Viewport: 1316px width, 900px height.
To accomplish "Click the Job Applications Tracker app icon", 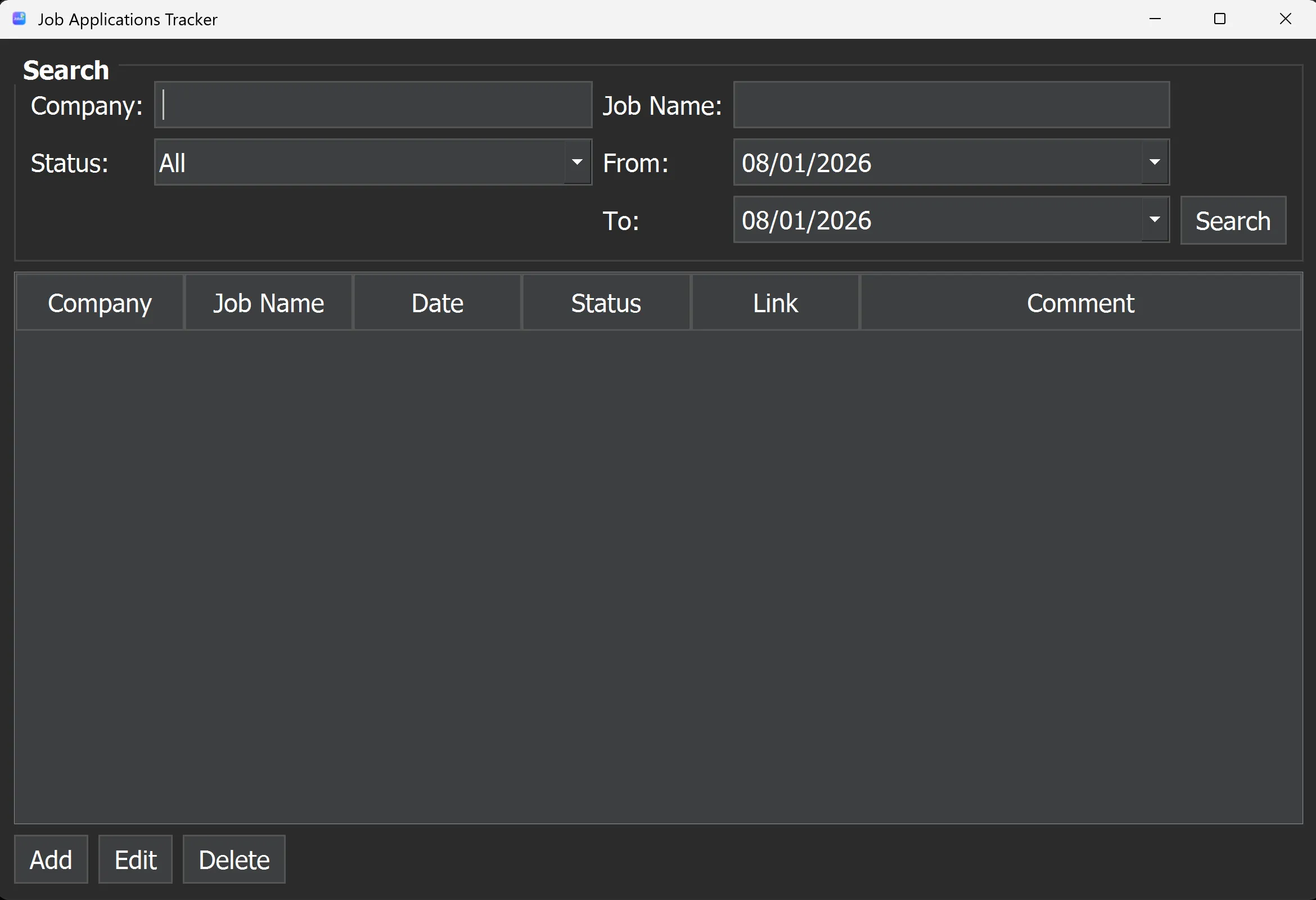I will point(19,19).
